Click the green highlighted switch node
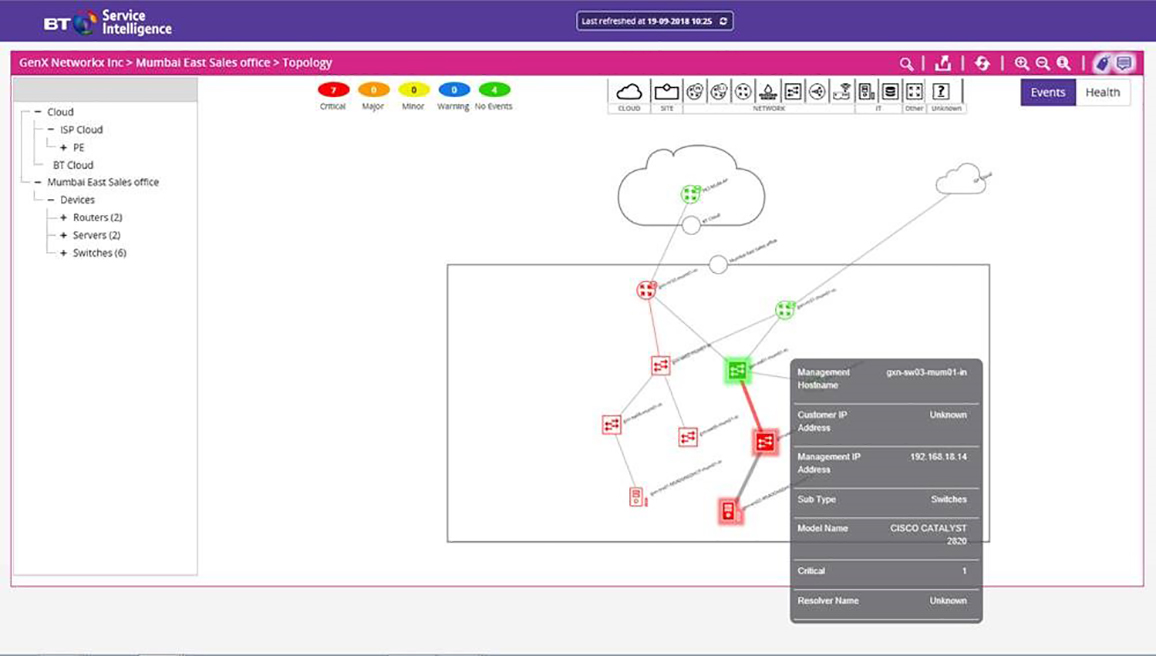This screenshot has width=1156, height=656. point(737,371)
